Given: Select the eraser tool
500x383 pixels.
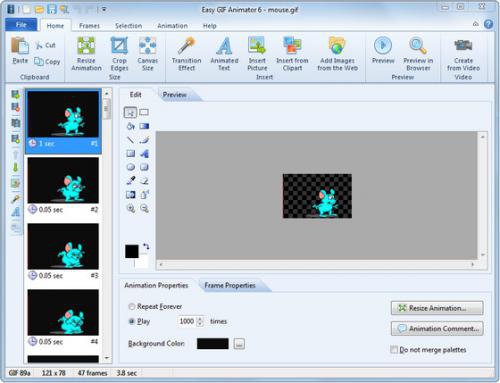Looking at the screenshot, I should click(144, 181).
